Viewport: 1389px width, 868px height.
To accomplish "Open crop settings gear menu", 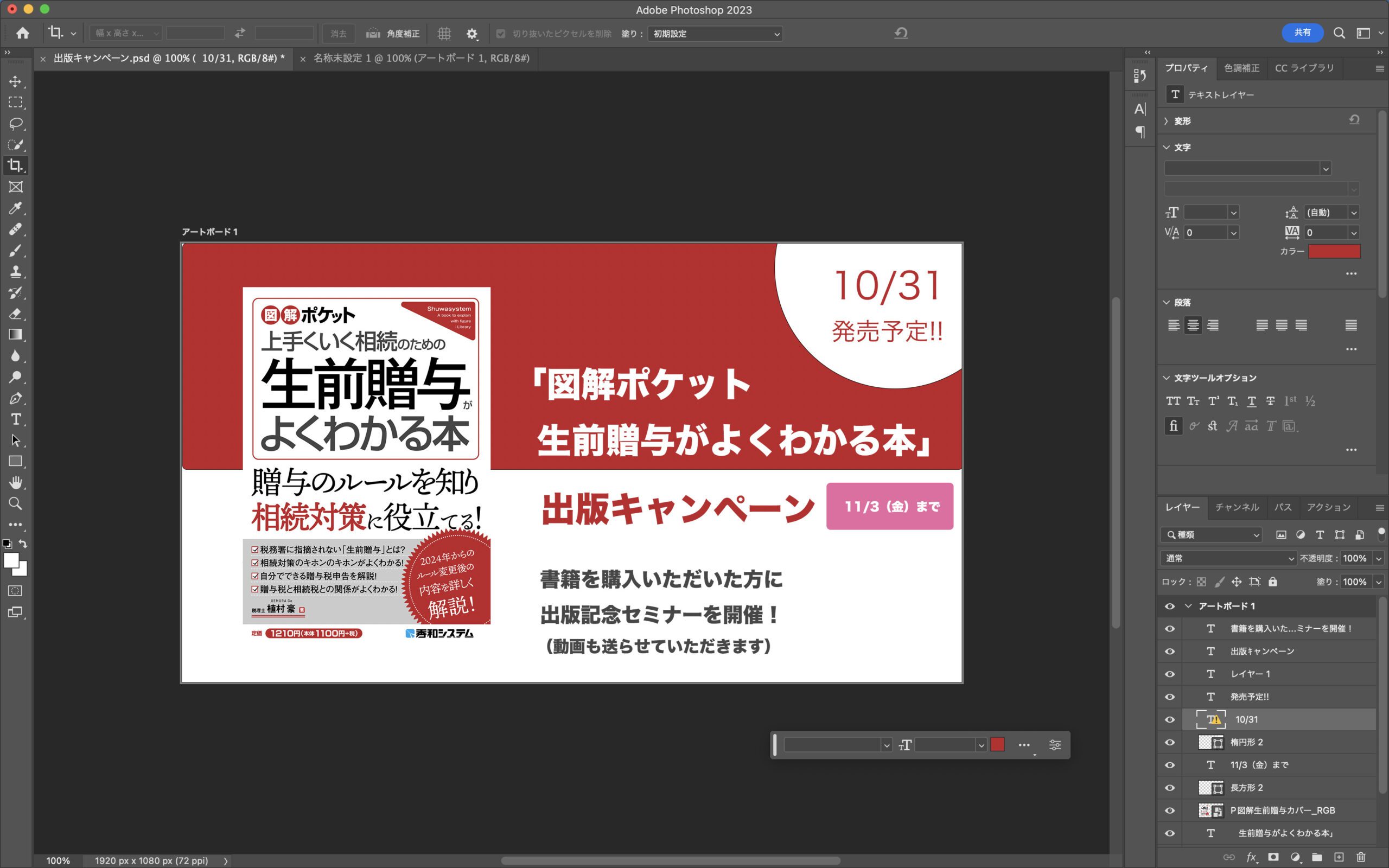I will 472,34.
